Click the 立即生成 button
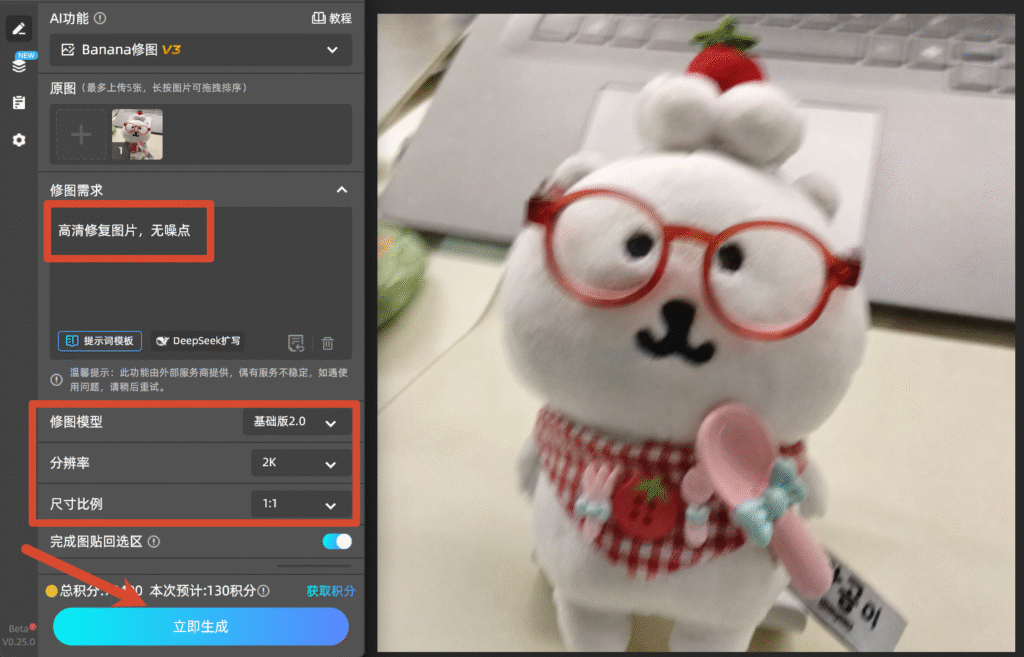Screen dimensions: 1024x657 click(x=200, y=627)
